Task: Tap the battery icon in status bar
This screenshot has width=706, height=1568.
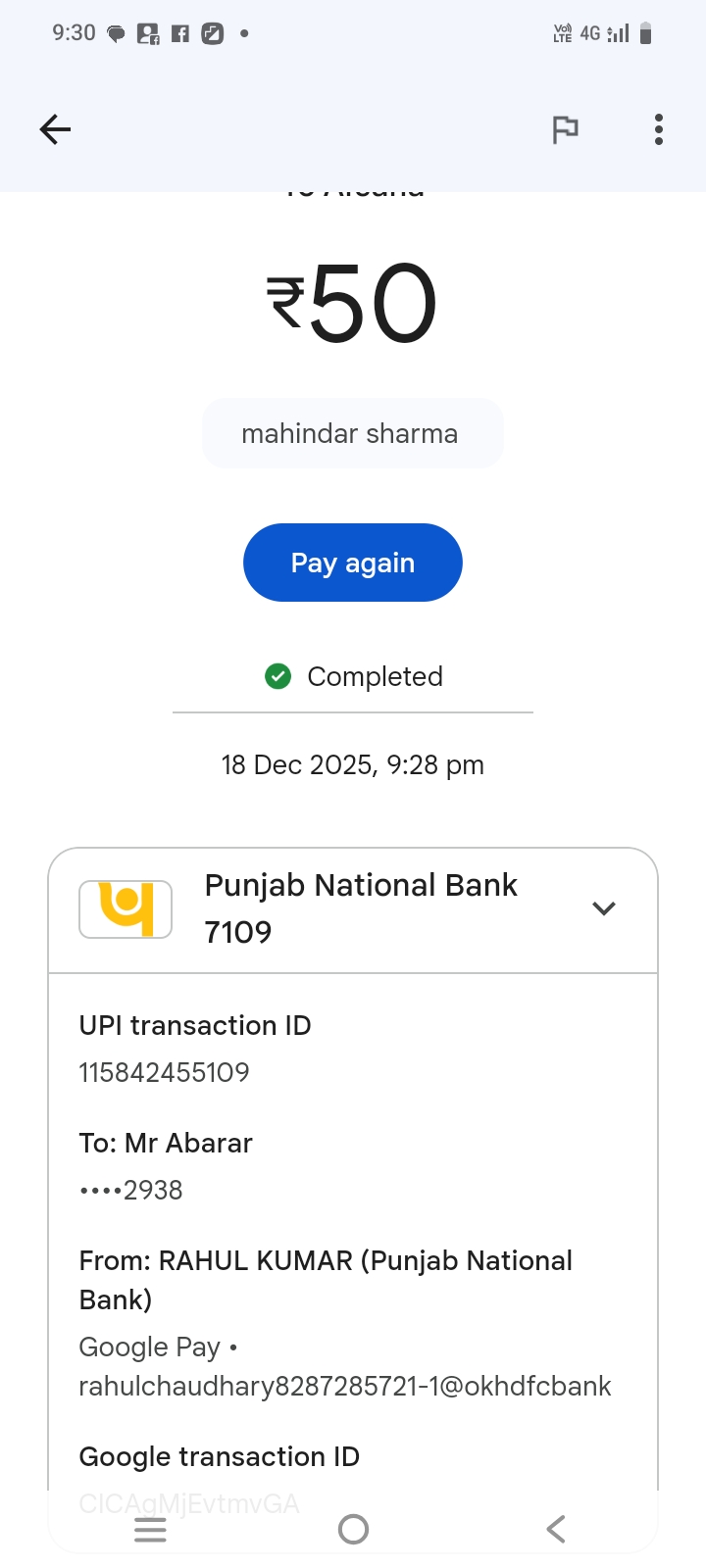Action: point(645,34)
